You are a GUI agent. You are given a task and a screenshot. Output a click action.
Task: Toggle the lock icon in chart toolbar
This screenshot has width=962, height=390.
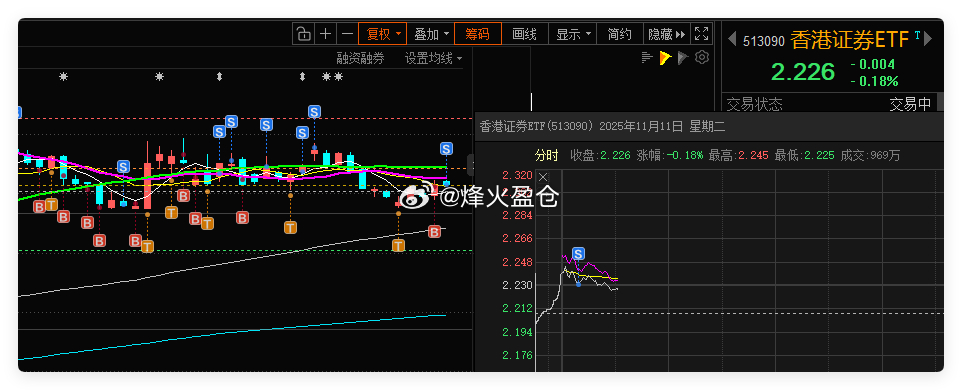304,34
